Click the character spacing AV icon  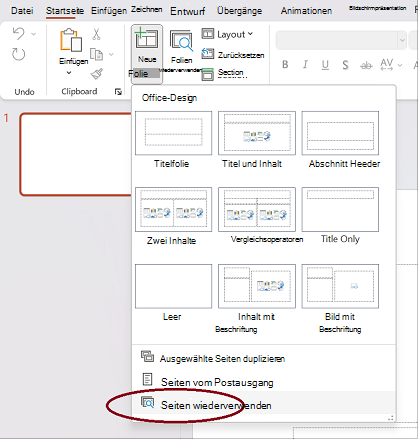point(387,64)
